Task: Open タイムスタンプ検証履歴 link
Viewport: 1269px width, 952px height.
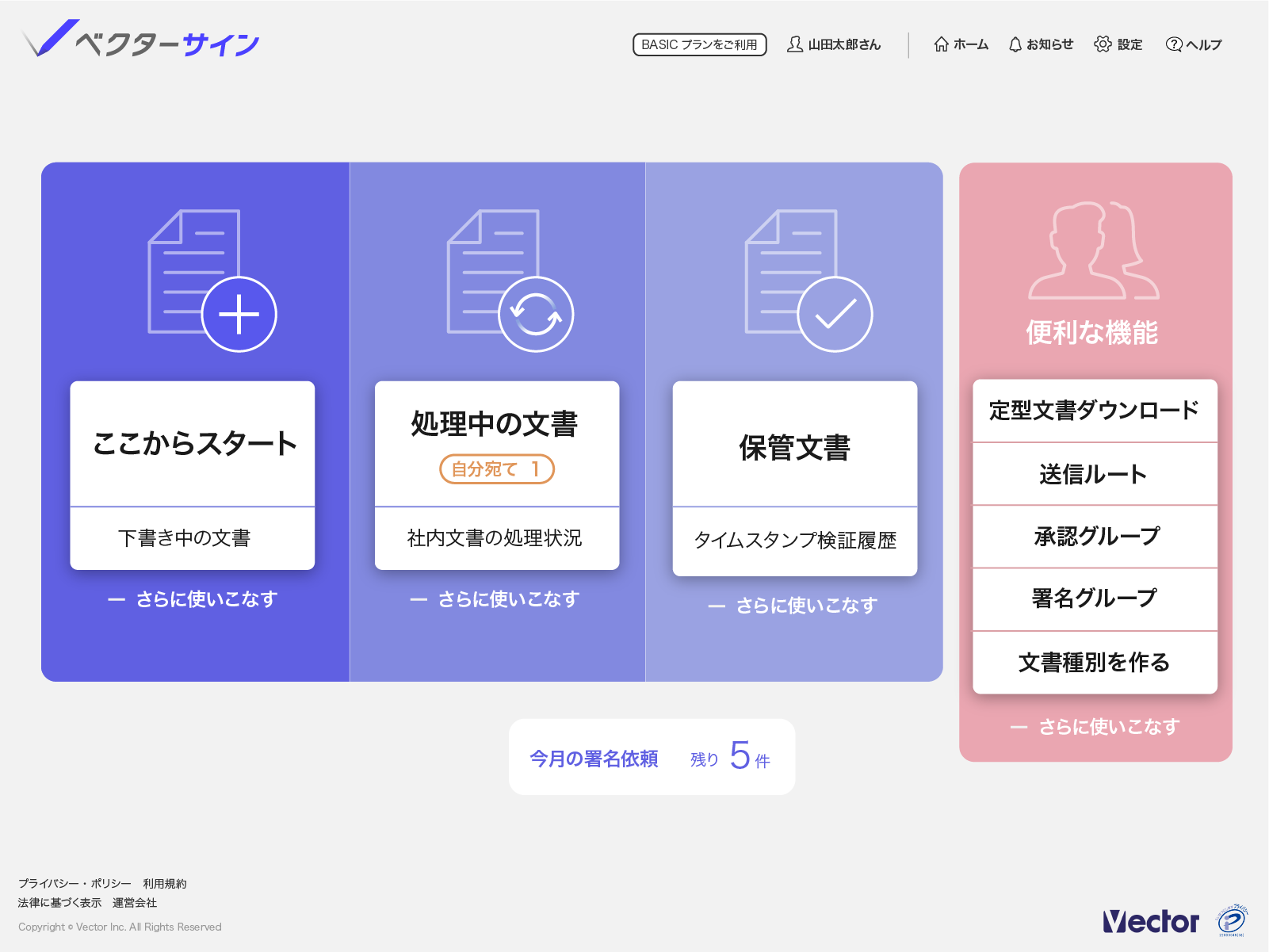Action: coord(795,541)
